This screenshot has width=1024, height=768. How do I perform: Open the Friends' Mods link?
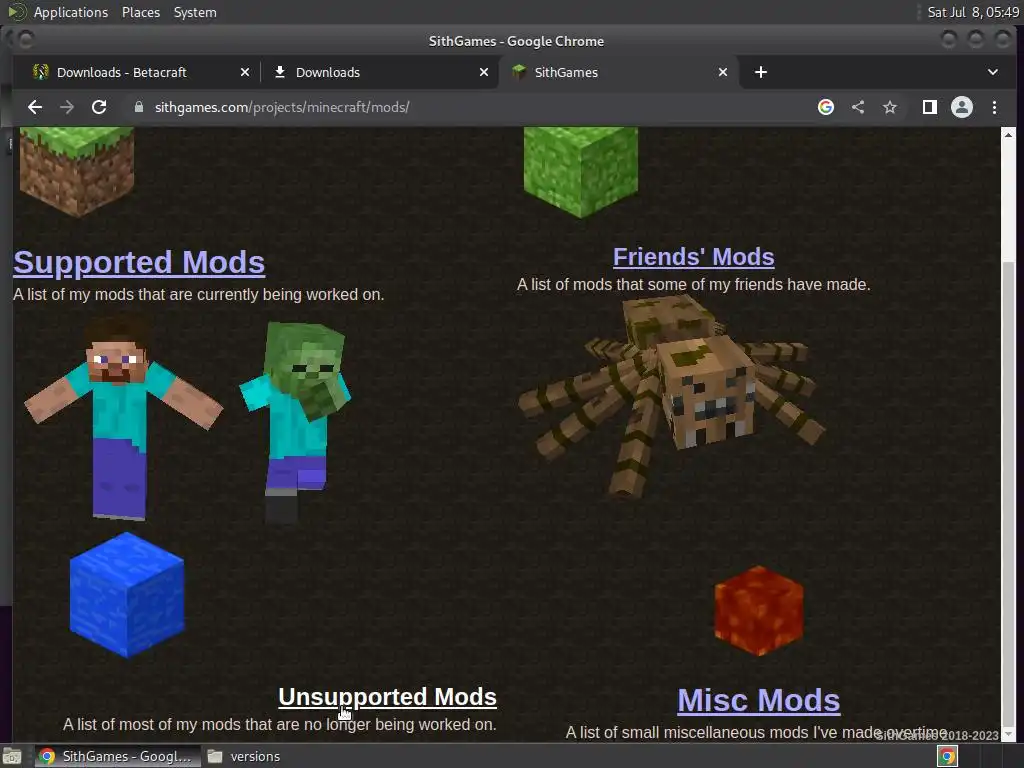point(694,257)
